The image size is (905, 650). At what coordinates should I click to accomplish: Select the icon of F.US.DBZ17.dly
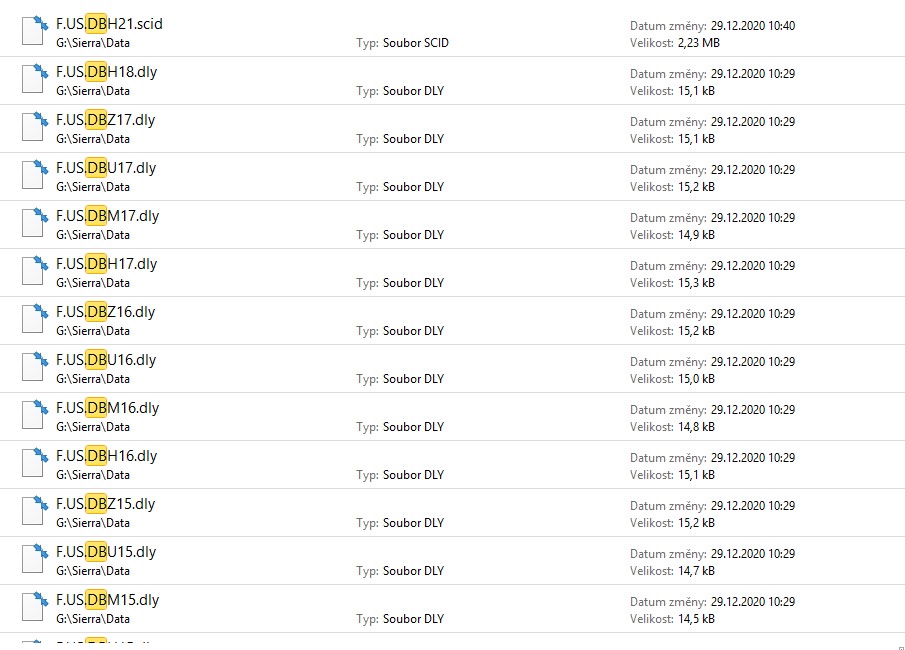(x=34, y=127)
